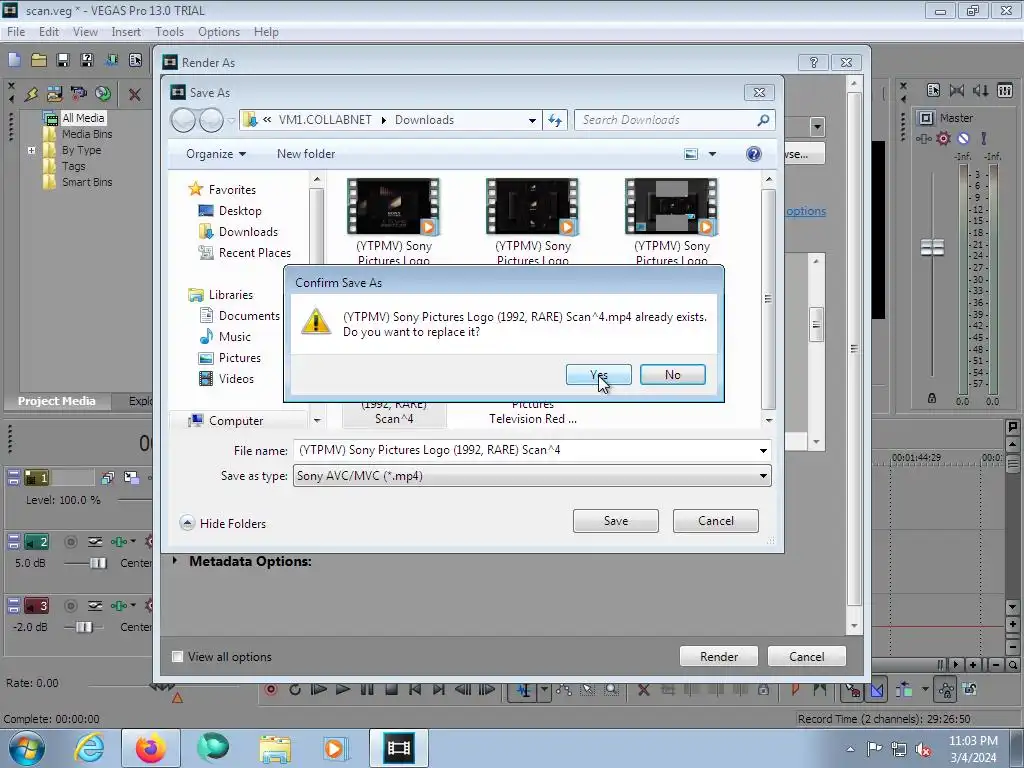Click New folder in Save As toolbar
1024x768 pixels.
point(306,153)
